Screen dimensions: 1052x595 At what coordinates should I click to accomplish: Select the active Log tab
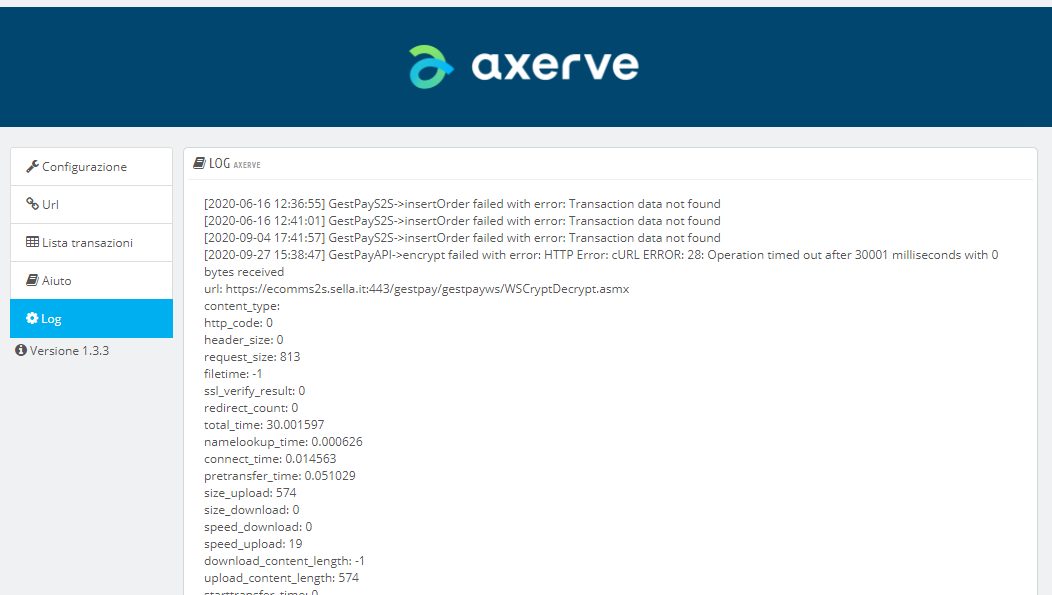[x=91, y=319]
